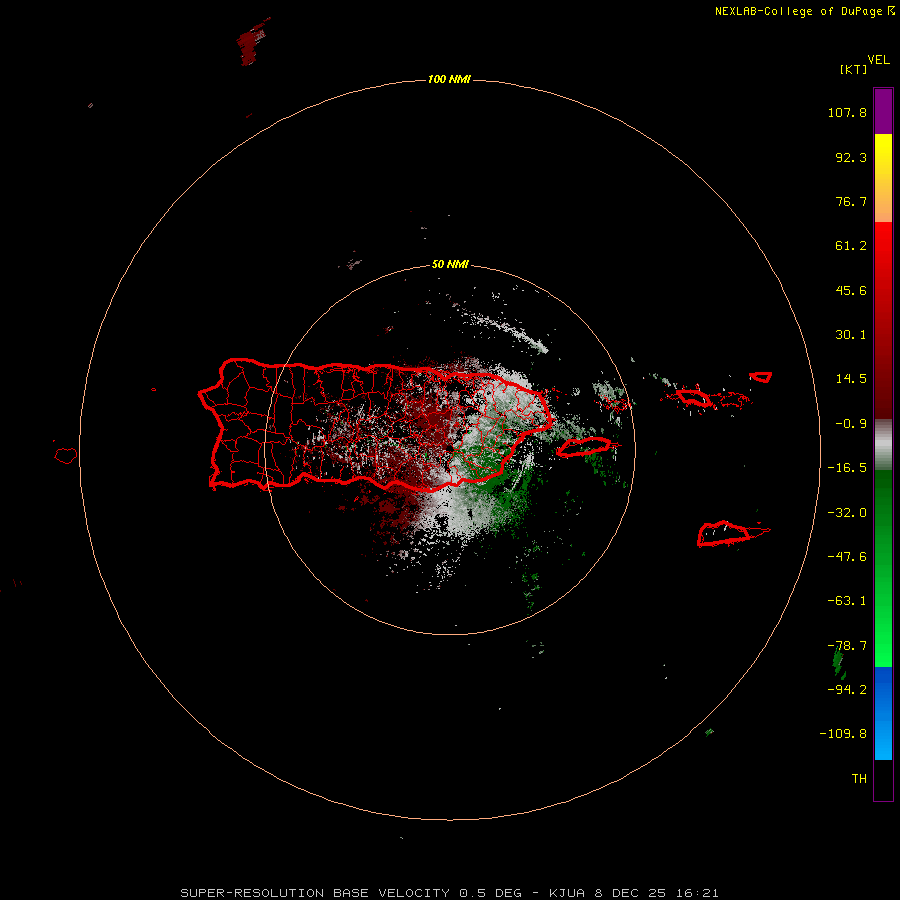Pick the gray near-zero color bar segment
This screenshot has width=900, height=900.
(x=883, y=445)
